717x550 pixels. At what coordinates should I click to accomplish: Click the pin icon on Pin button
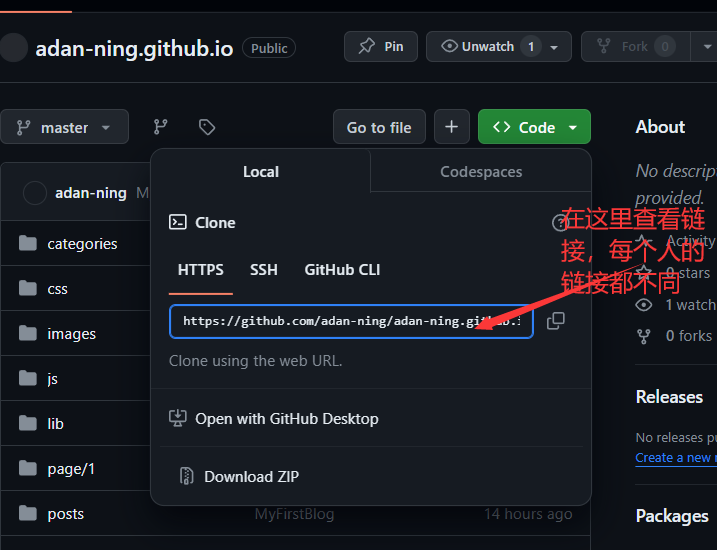pos(366,46)
